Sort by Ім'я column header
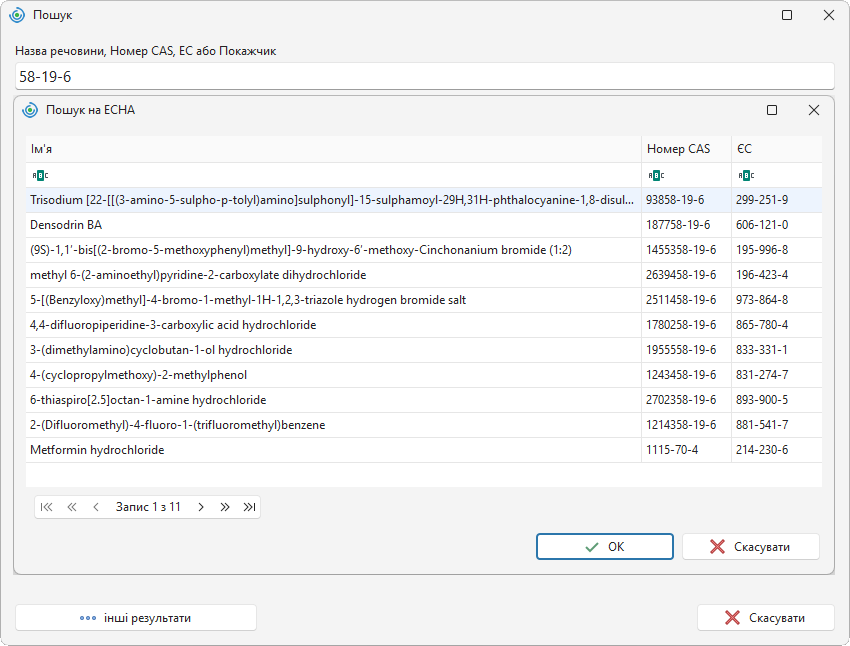850x646 pixels. (x=333, y=149)
